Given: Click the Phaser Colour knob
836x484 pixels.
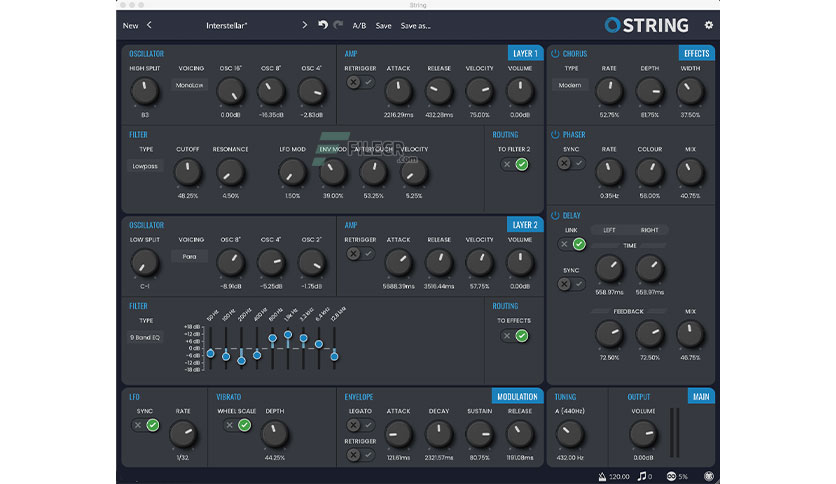Looking at the screenshot, I should (649, 173).
